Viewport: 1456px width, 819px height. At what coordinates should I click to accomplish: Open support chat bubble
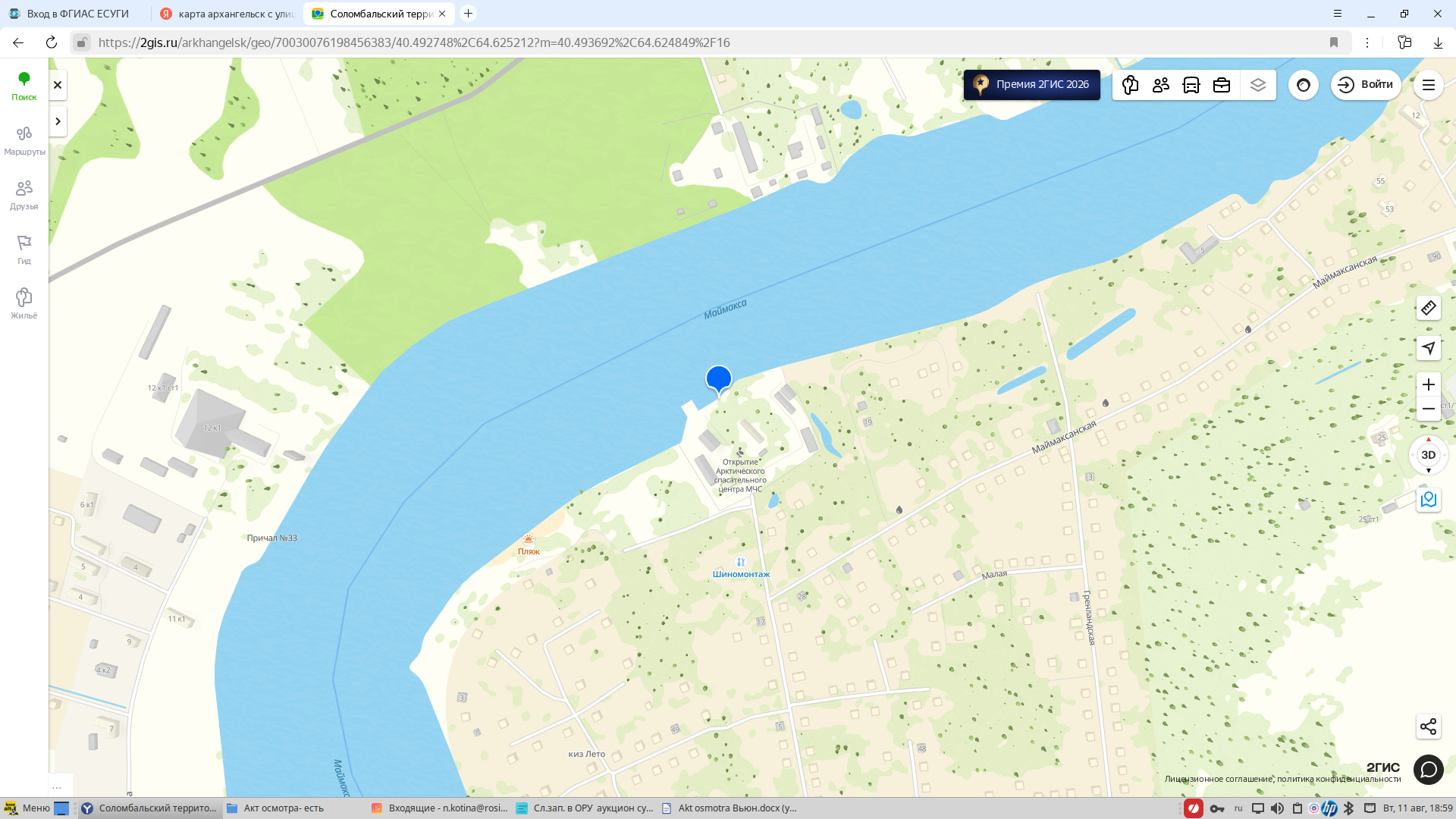(x=1429, y=770)
